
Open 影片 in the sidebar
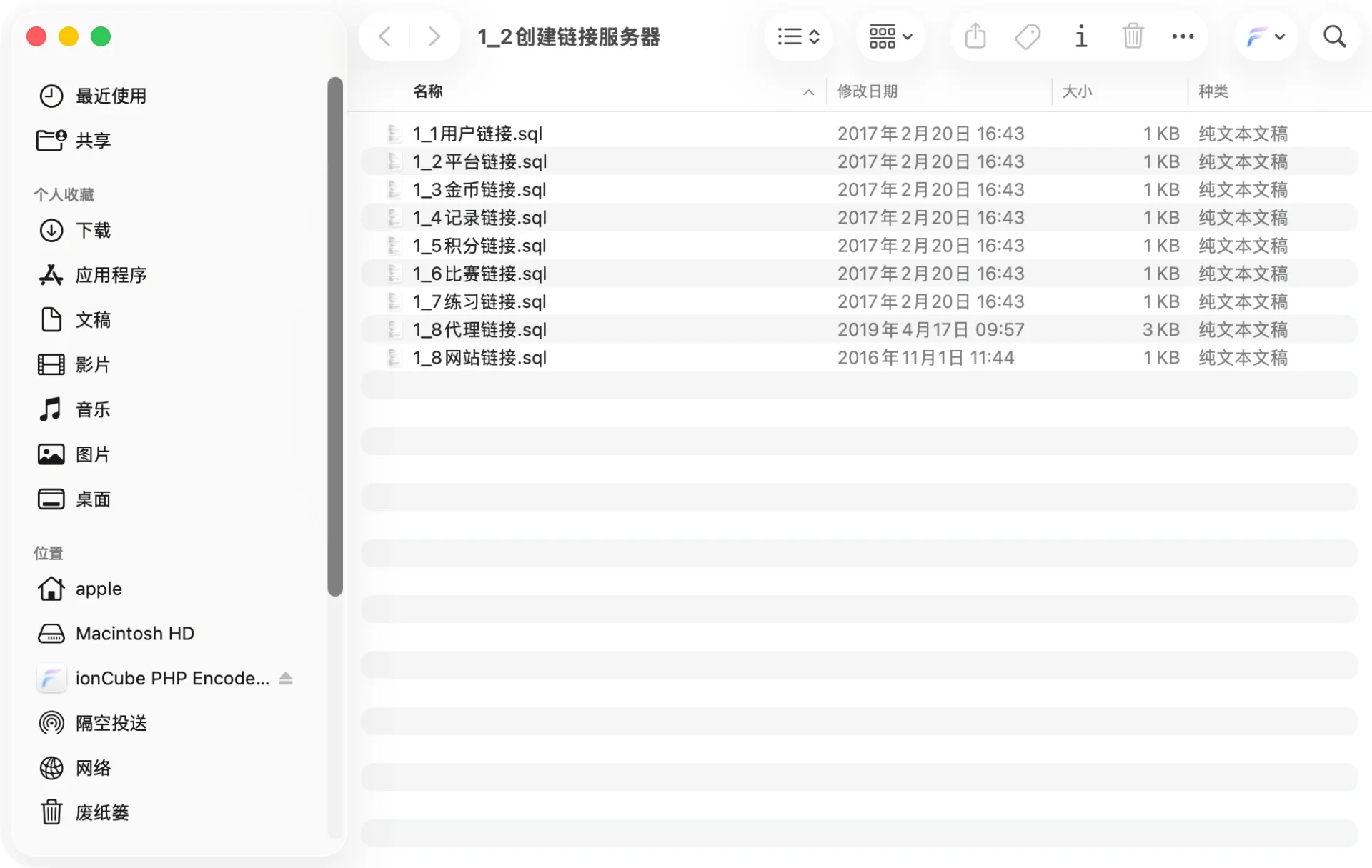click(x=74, y=365)
